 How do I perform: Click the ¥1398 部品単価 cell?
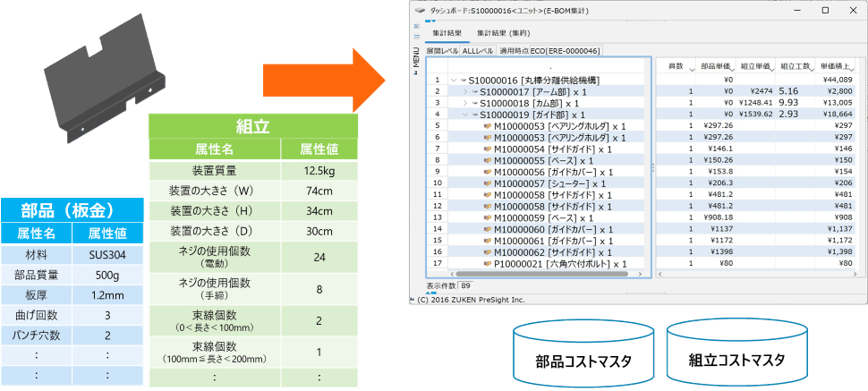pos(715,252)
